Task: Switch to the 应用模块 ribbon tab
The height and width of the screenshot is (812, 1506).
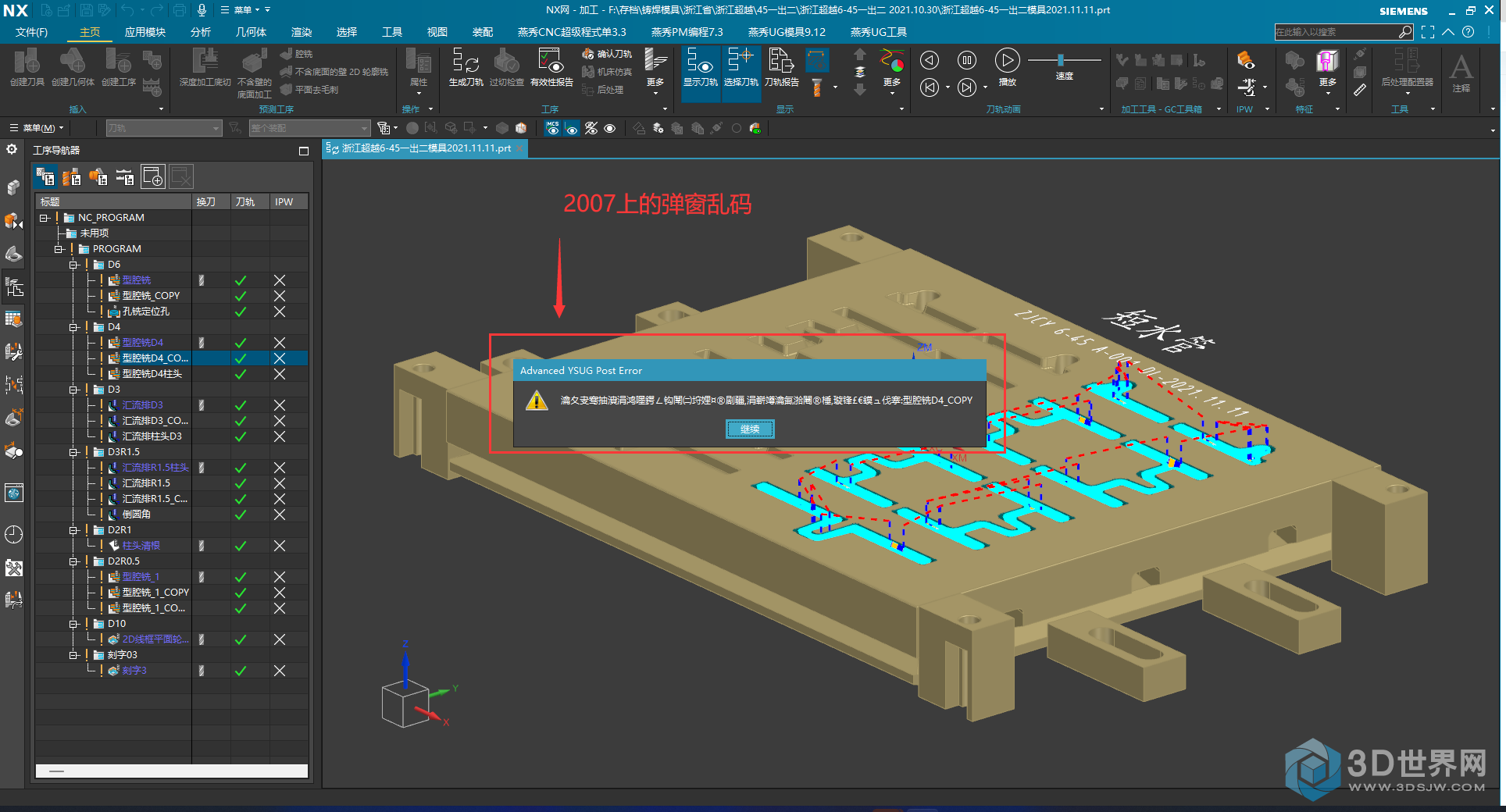Action: 145,32
